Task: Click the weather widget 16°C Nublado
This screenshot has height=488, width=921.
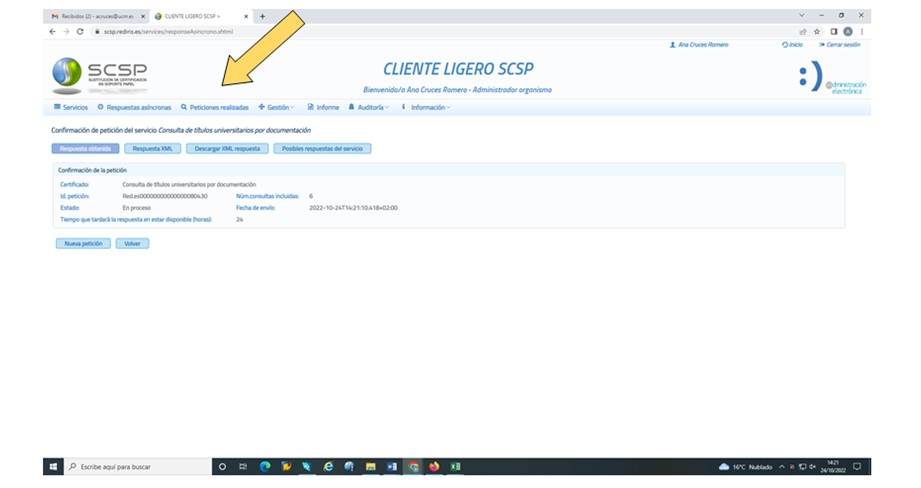Action: click(745, 467)
